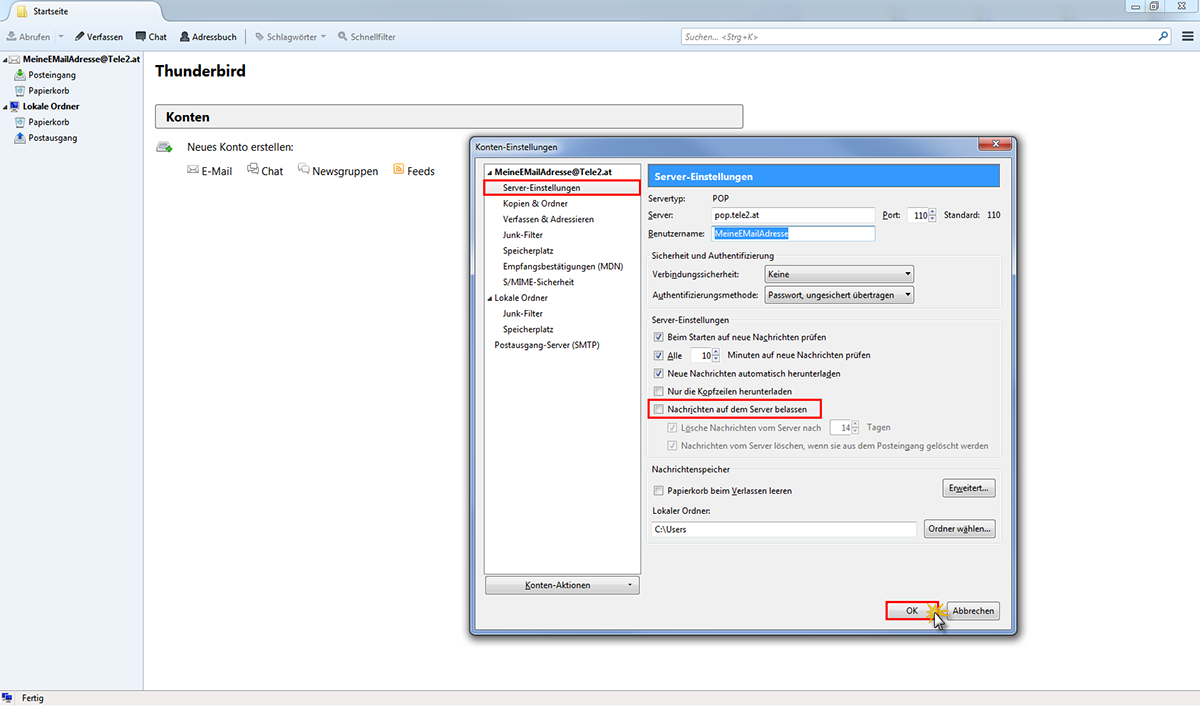This screenshot has width=1200, height=706.
Task: Open the Verbindungssicherheit dropdown
Action: 838,274
